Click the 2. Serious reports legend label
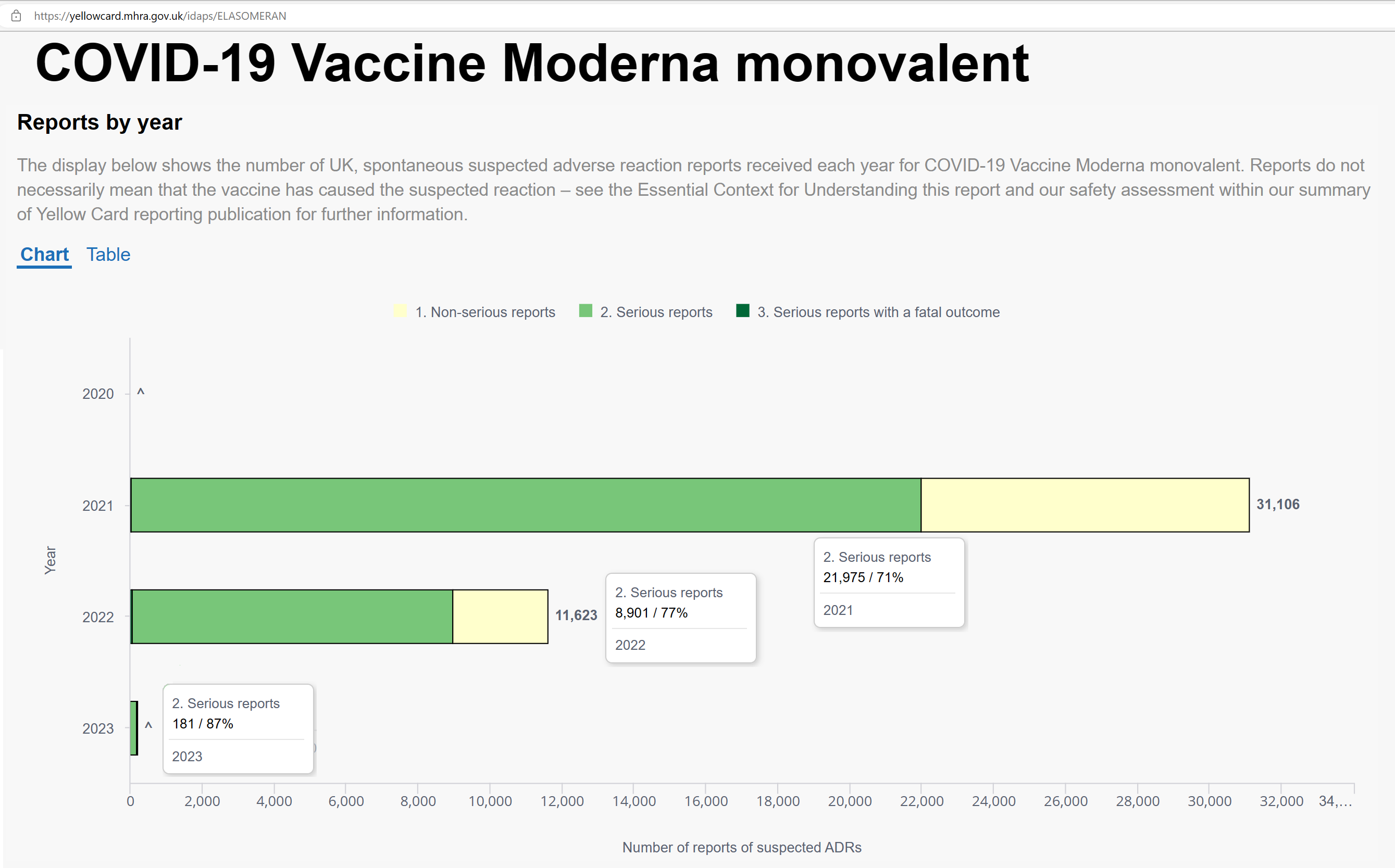The width and height of the screenshot is (1395, 868). [x=656, y=312]
